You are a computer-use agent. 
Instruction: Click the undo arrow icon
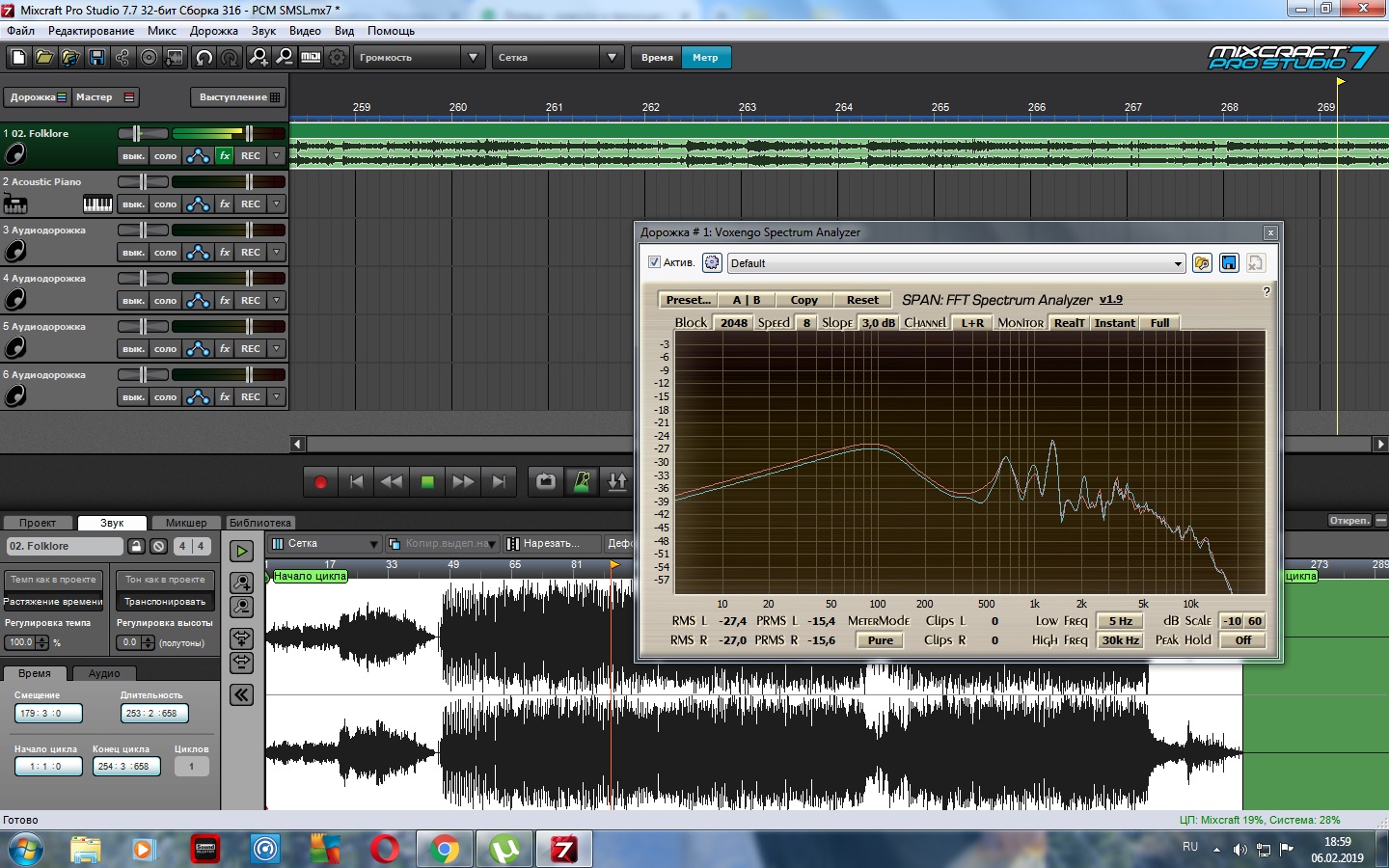tap(204, 58)
